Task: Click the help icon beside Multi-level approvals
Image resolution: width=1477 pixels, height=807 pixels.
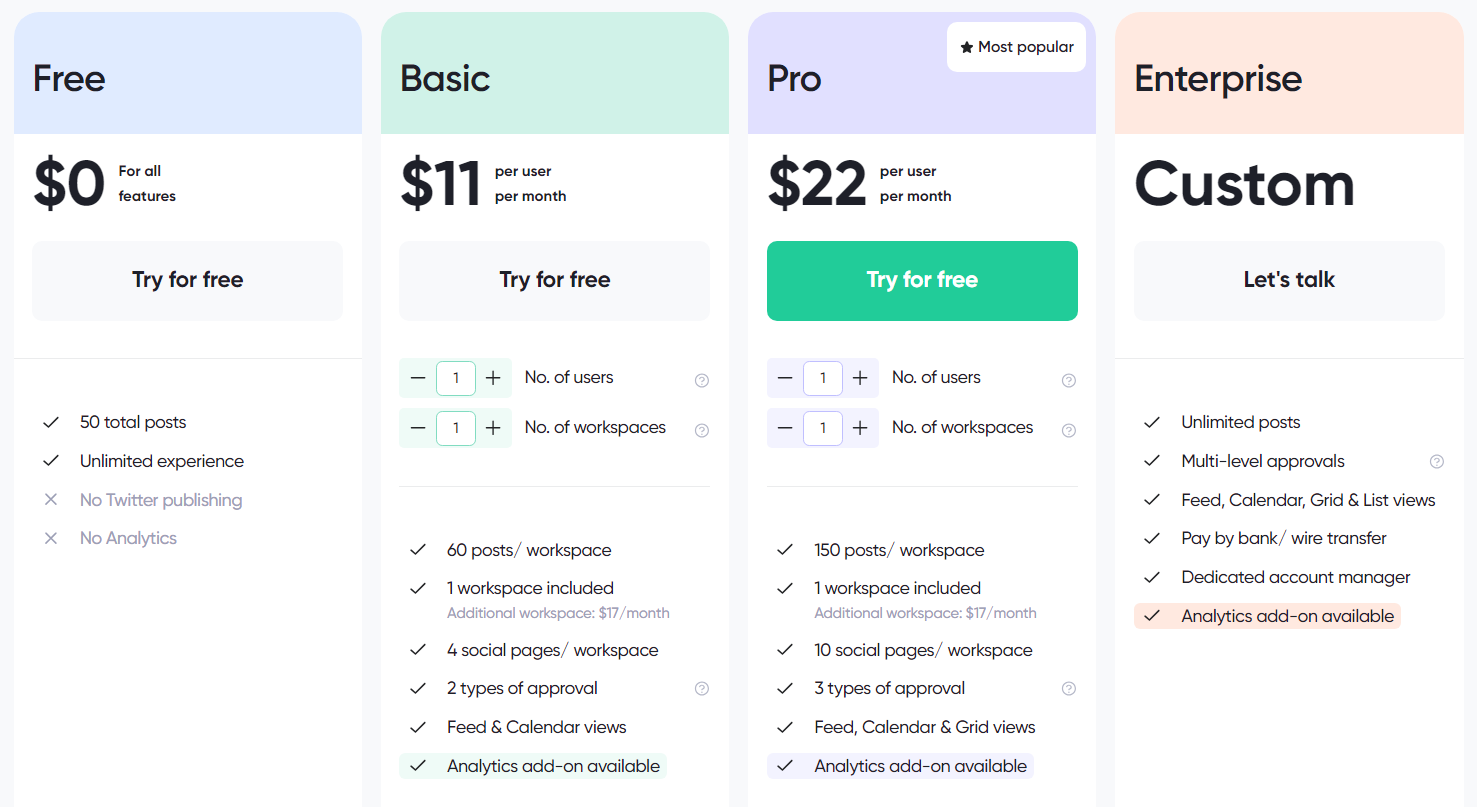Action: (x=1437, y=461)
